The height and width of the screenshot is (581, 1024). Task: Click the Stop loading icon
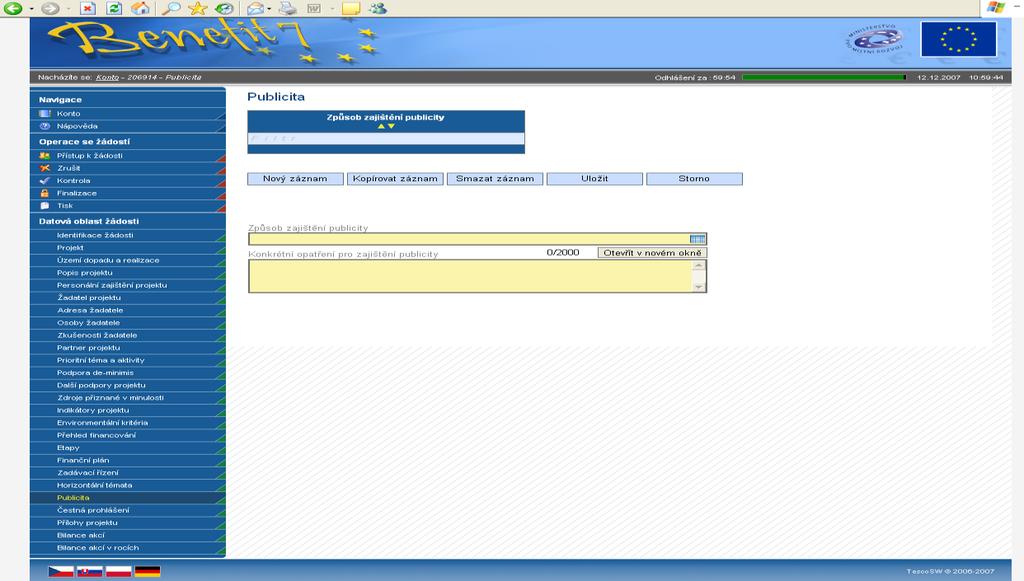coord(88,8)
